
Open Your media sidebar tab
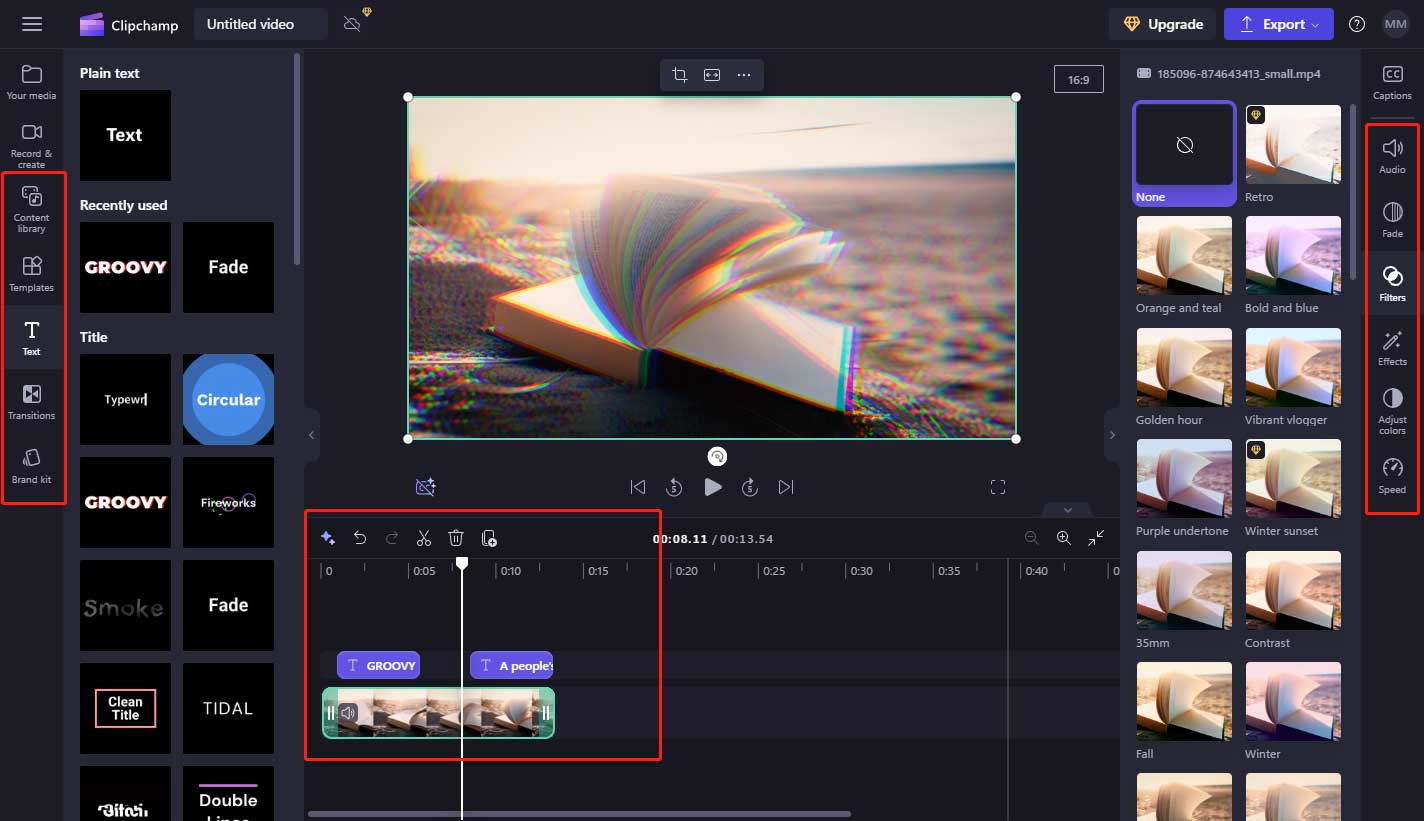pyautogui.click(x=31, y=82)
